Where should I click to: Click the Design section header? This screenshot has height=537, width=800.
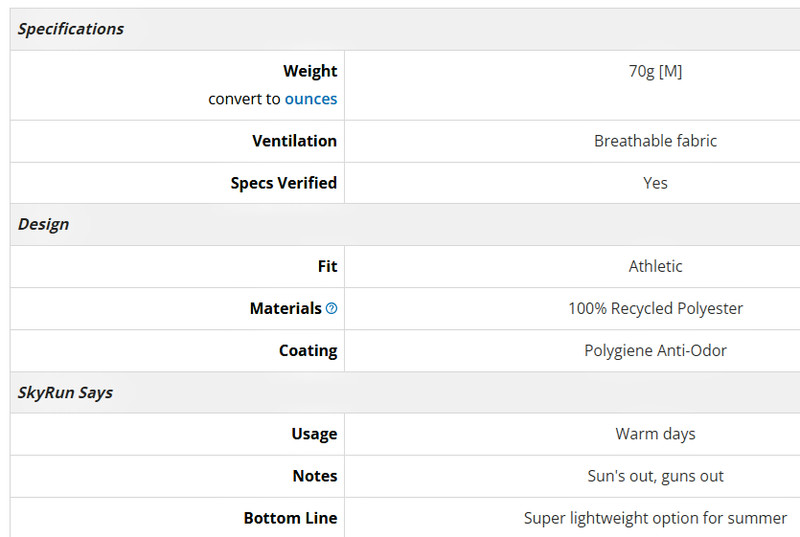[43, 224]
